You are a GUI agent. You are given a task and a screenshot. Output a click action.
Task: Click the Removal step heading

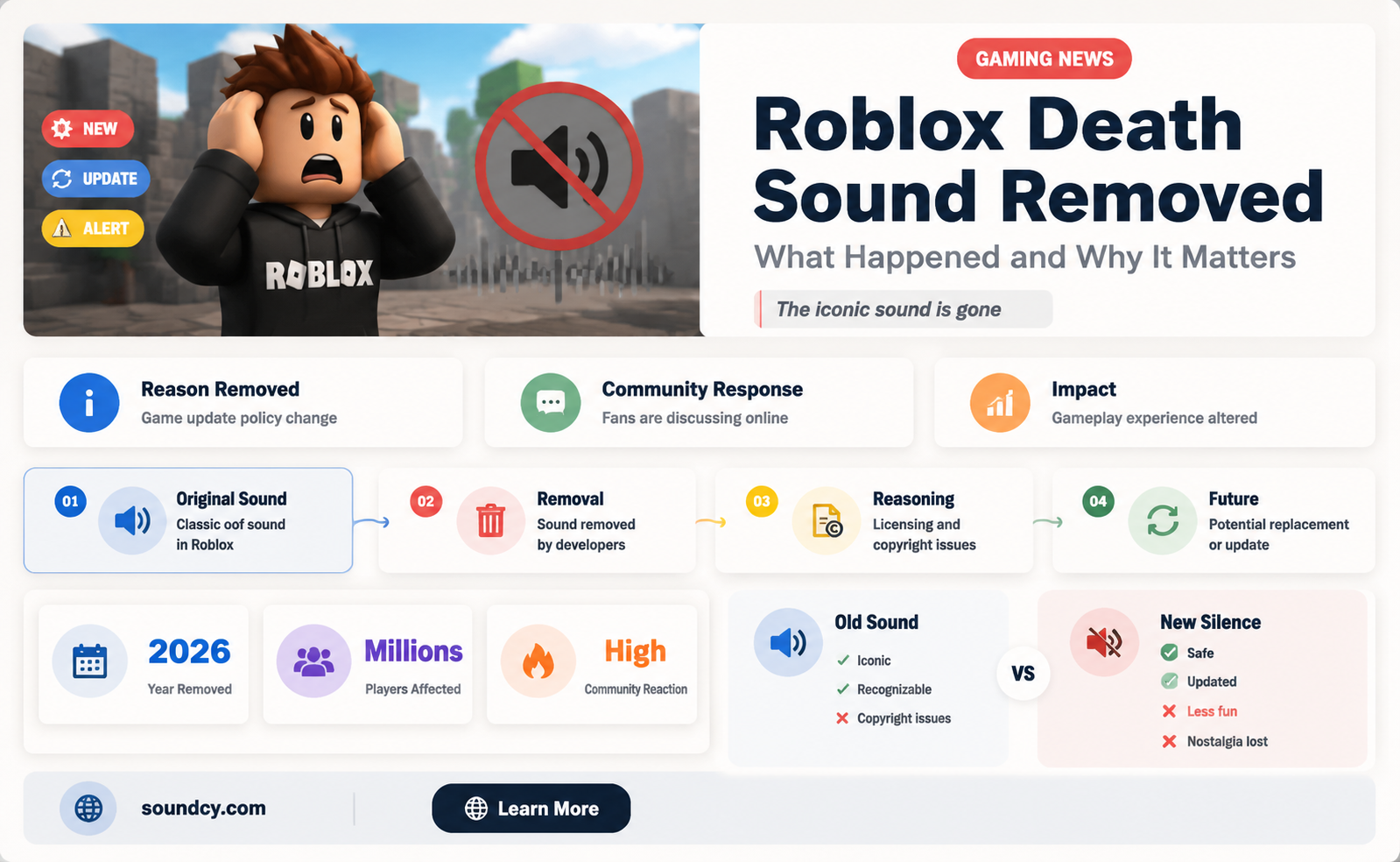570,498
